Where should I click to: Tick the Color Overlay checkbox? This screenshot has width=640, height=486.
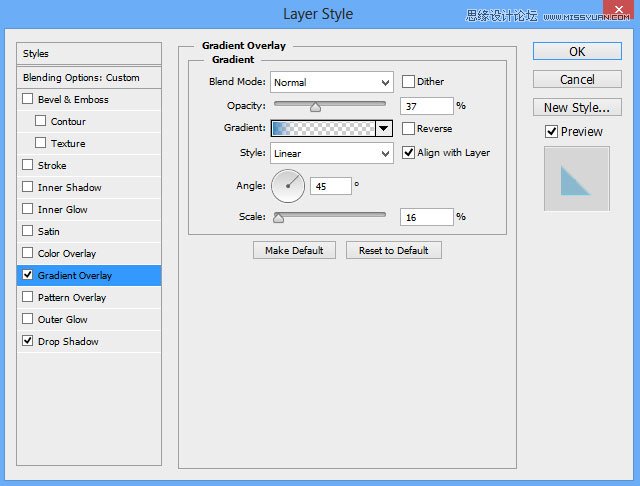(x=28, y=253)
